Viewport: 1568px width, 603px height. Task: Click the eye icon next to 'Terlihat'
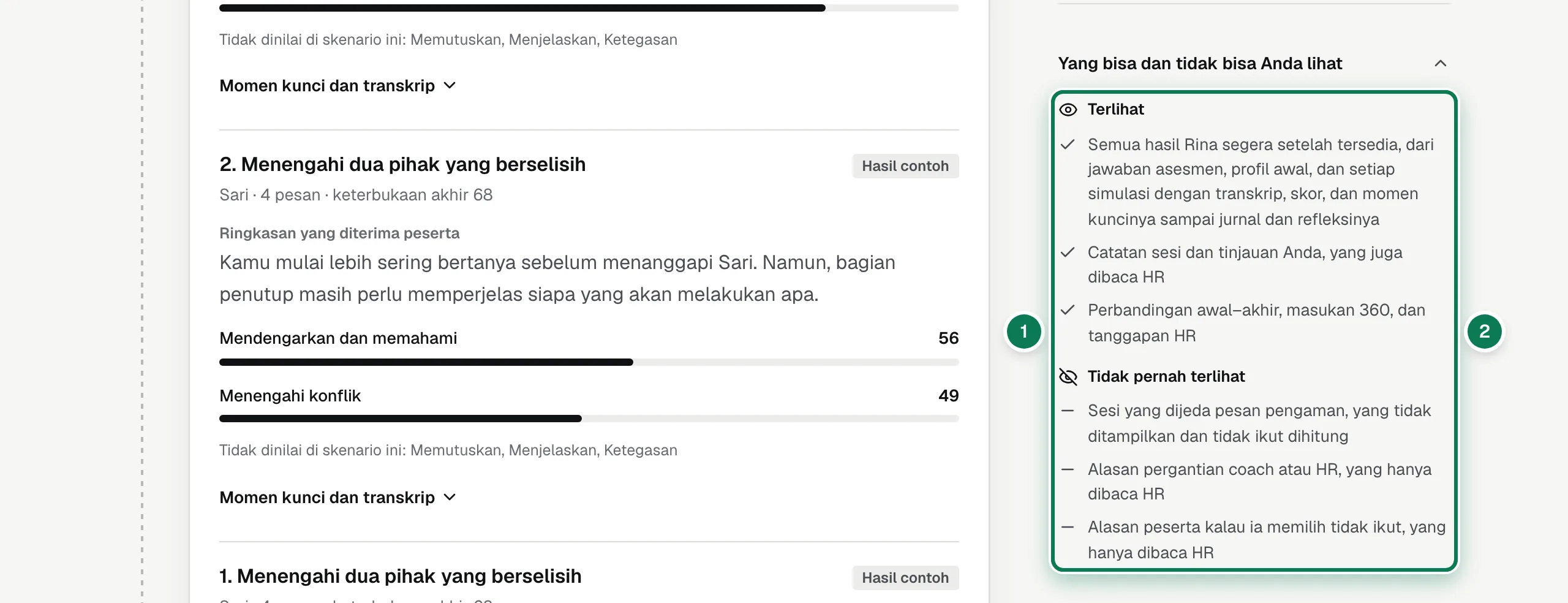[x=1068, y=110]
